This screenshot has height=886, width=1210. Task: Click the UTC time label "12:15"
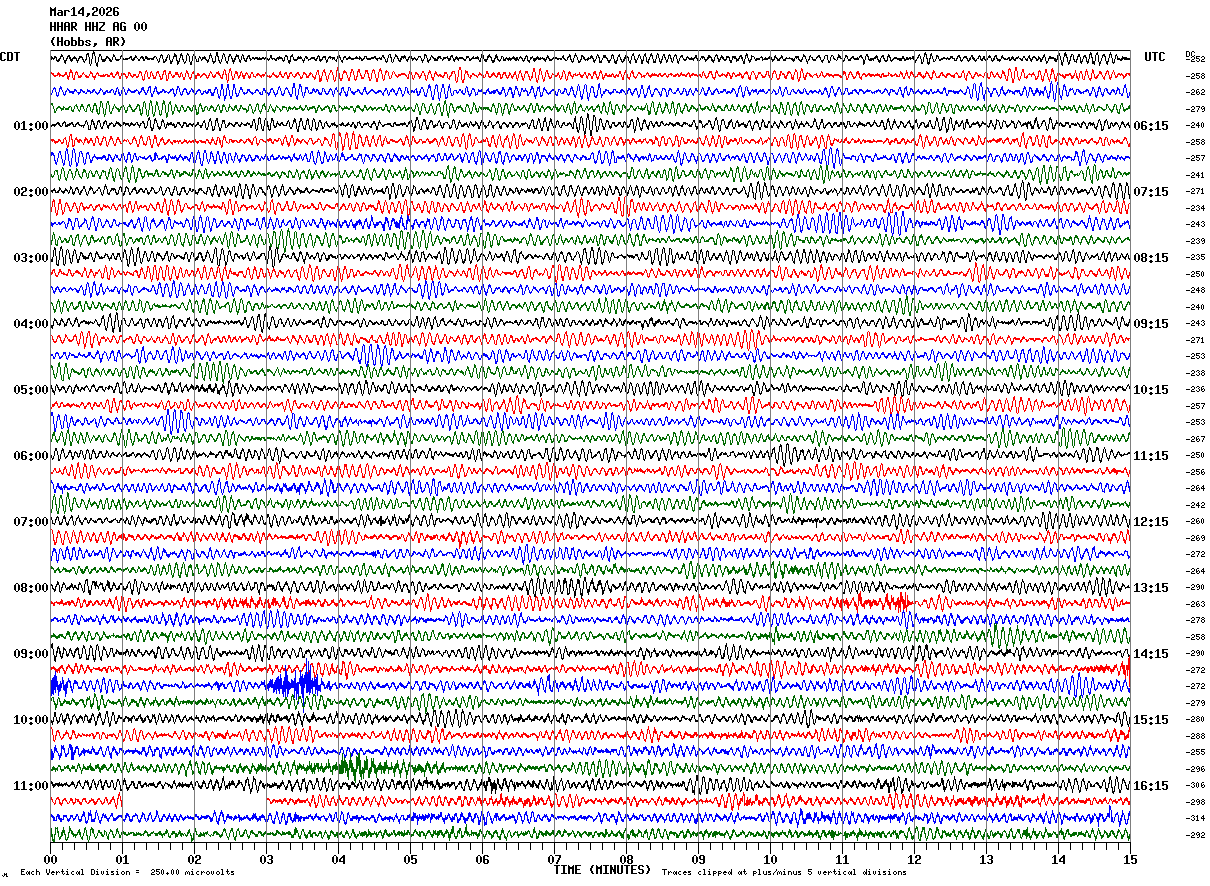click(x=1152, y=522)
